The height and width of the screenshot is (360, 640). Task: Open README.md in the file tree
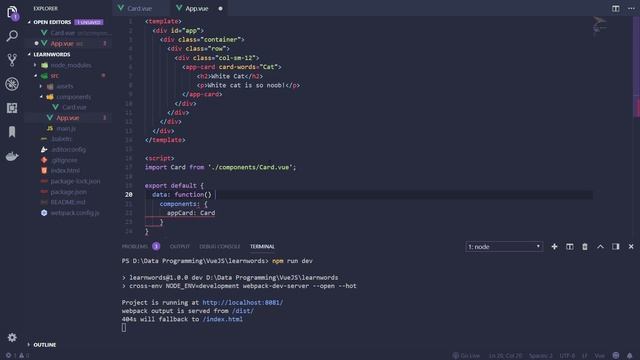point(68,202)
